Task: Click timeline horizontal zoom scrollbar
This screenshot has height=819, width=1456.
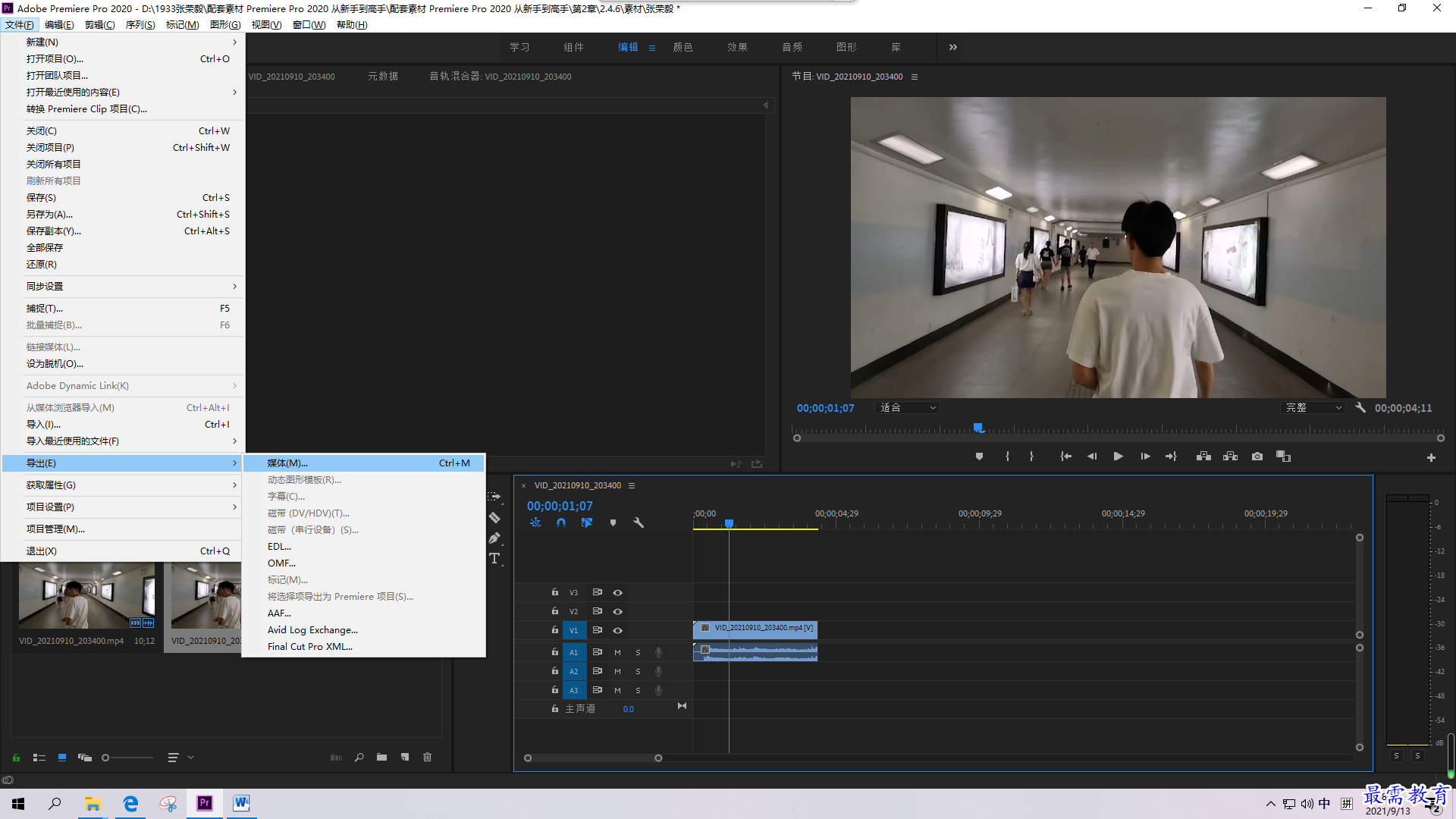Action: 593,758
